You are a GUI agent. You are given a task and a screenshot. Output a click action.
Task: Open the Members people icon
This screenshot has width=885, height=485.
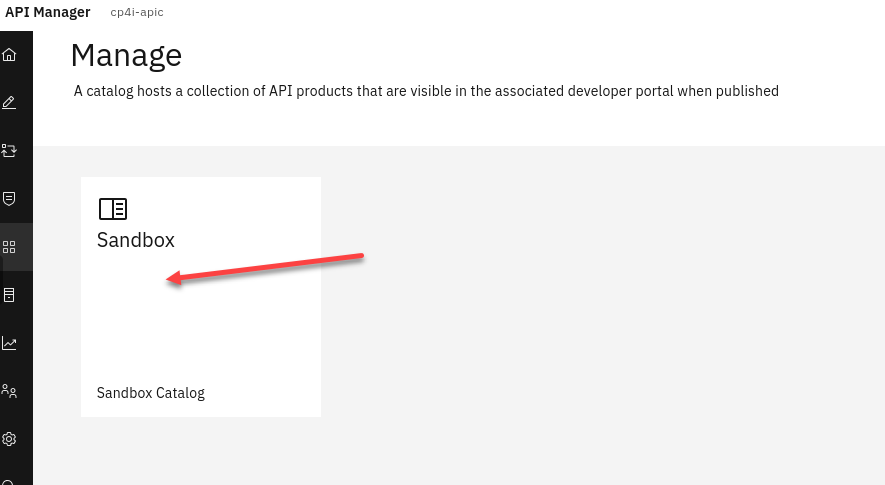point(9,391)
